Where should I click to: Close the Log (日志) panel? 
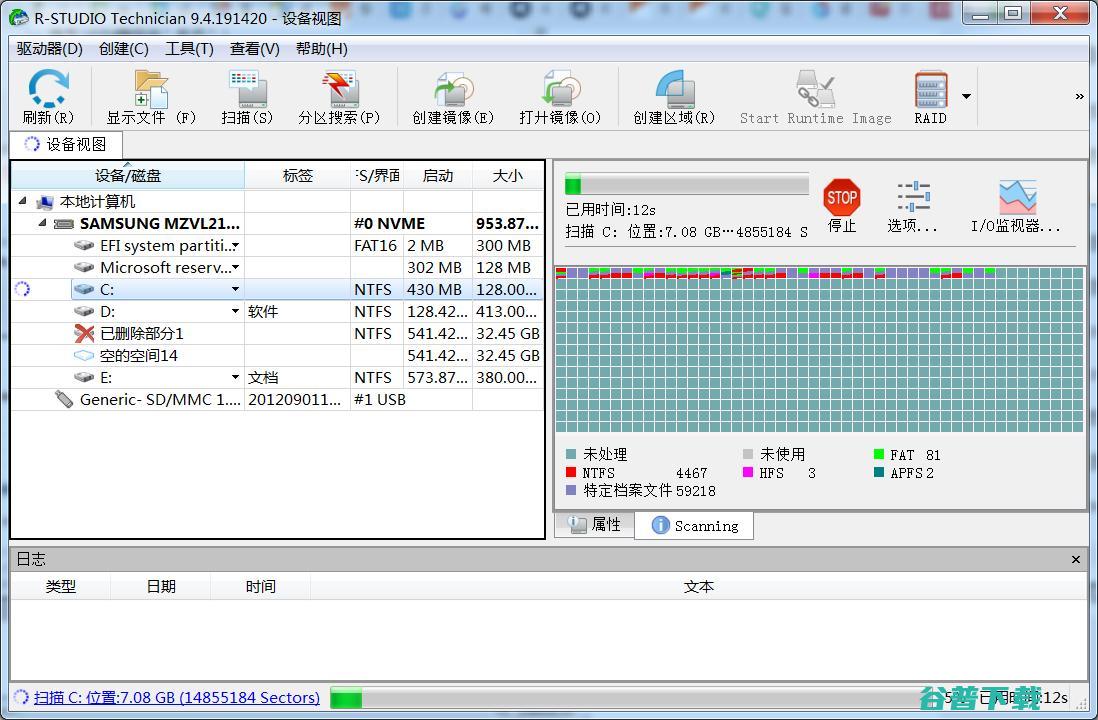pos(1076,560)
